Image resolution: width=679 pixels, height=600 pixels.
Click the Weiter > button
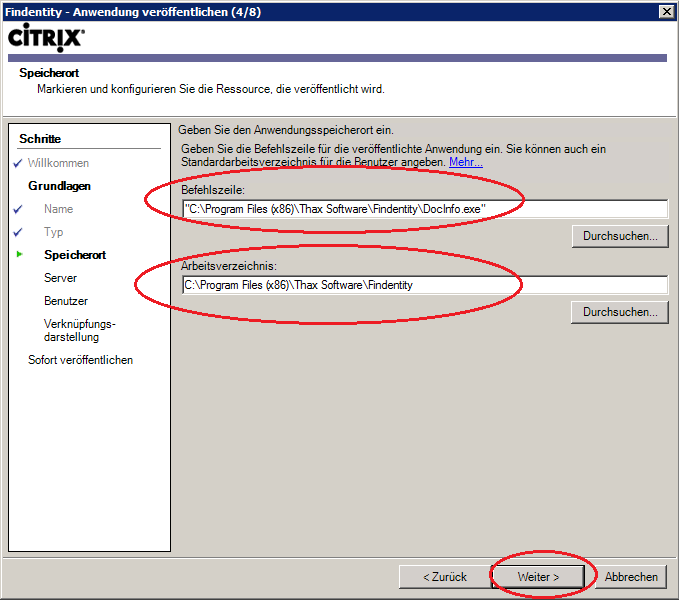538,577
